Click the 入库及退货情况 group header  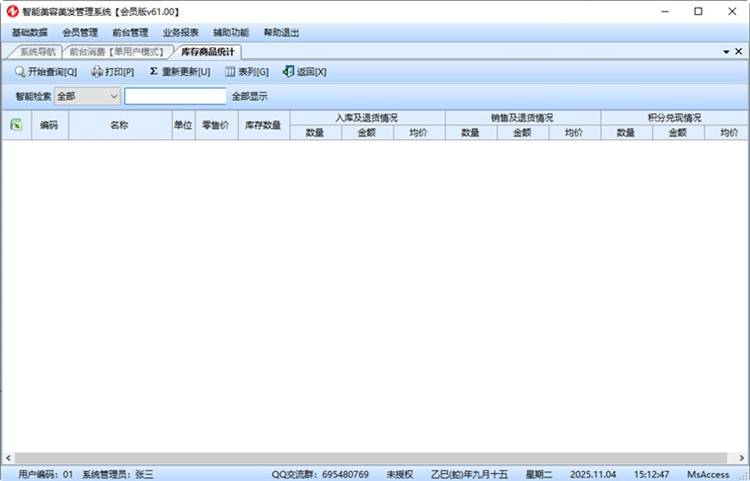tap(367, 118)
